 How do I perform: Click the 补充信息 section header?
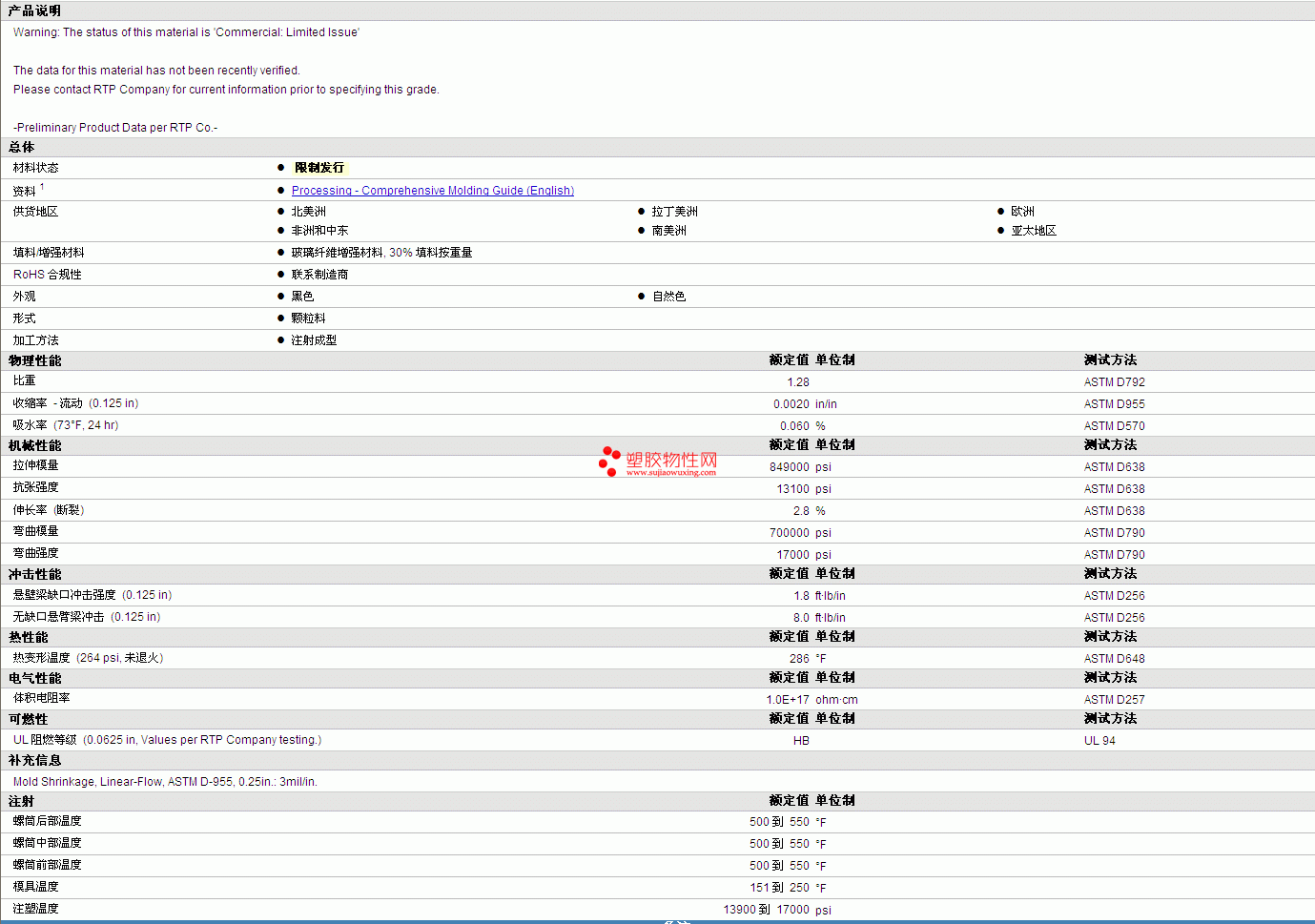click(x=35, y=760)
